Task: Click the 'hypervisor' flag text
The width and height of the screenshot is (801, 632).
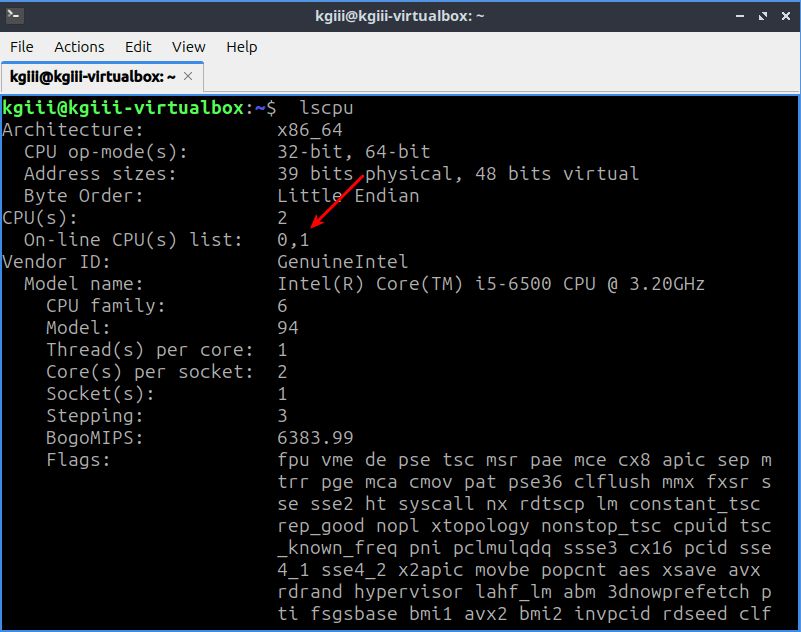Action: 408,592
